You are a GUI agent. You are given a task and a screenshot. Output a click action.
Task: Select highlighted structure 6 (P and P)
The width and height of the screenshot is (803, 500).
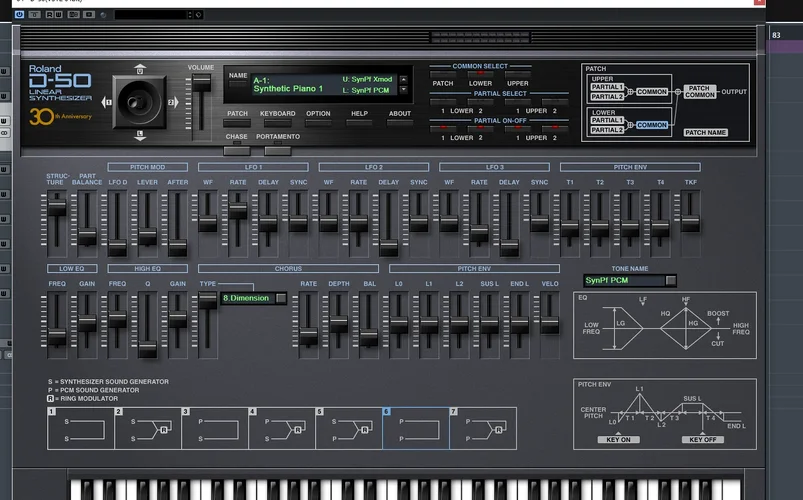pyautogui.click(x=416, y=428)
